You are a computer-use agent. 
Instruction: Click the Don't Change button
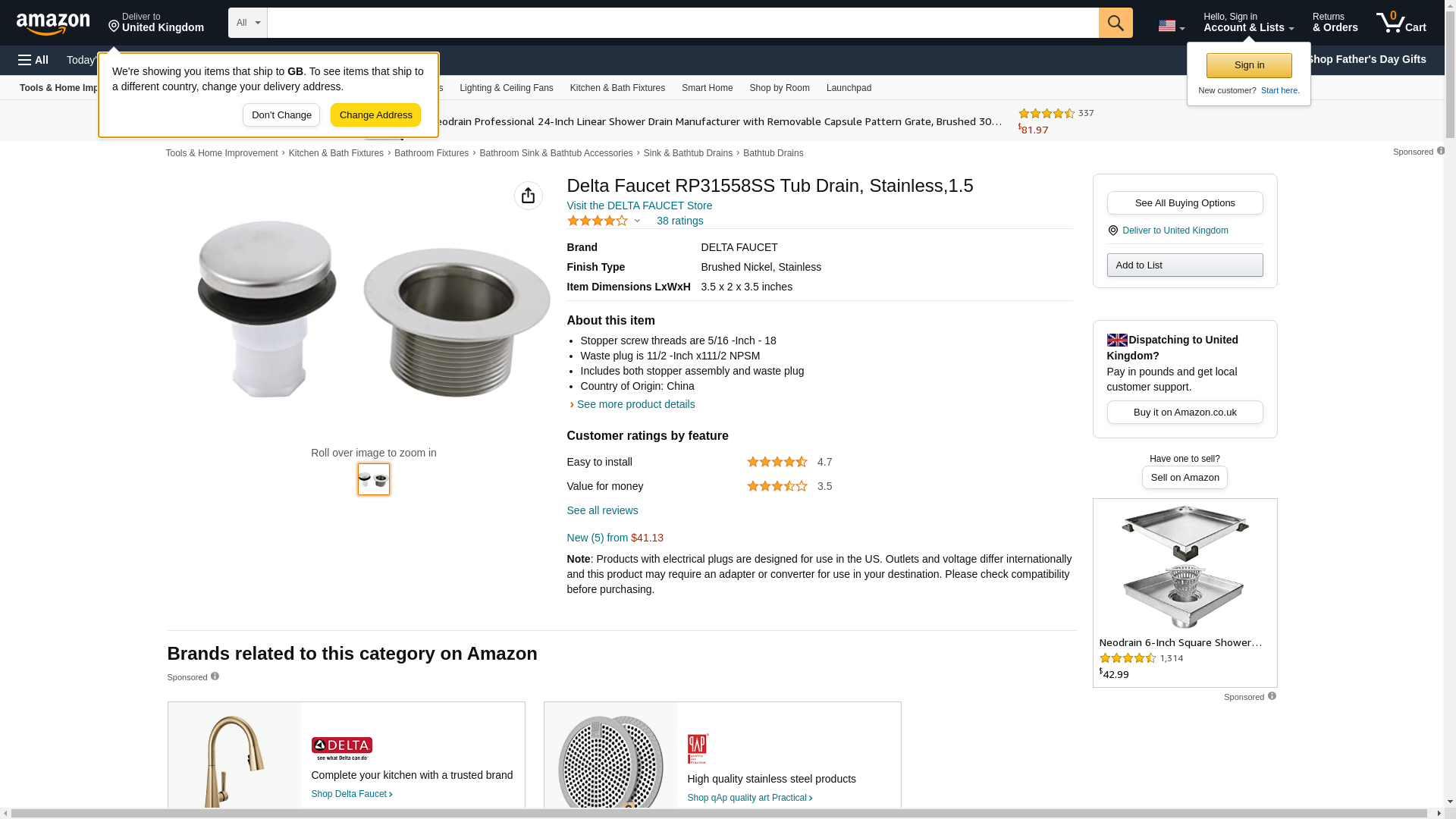point(281,115)
